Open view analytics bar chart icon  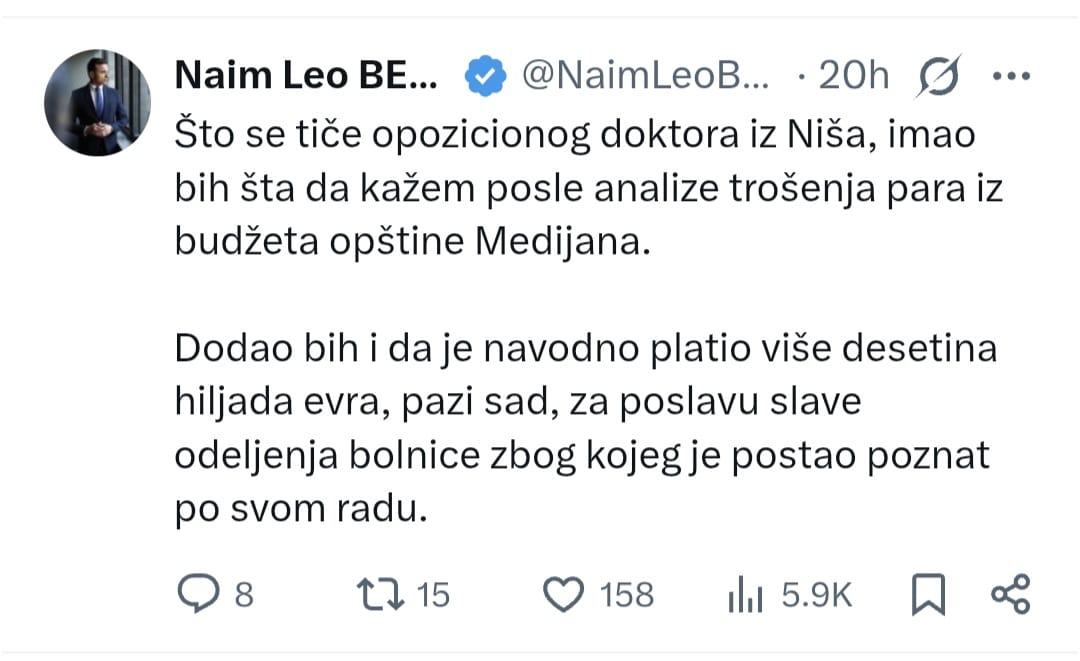pos(745,594)
